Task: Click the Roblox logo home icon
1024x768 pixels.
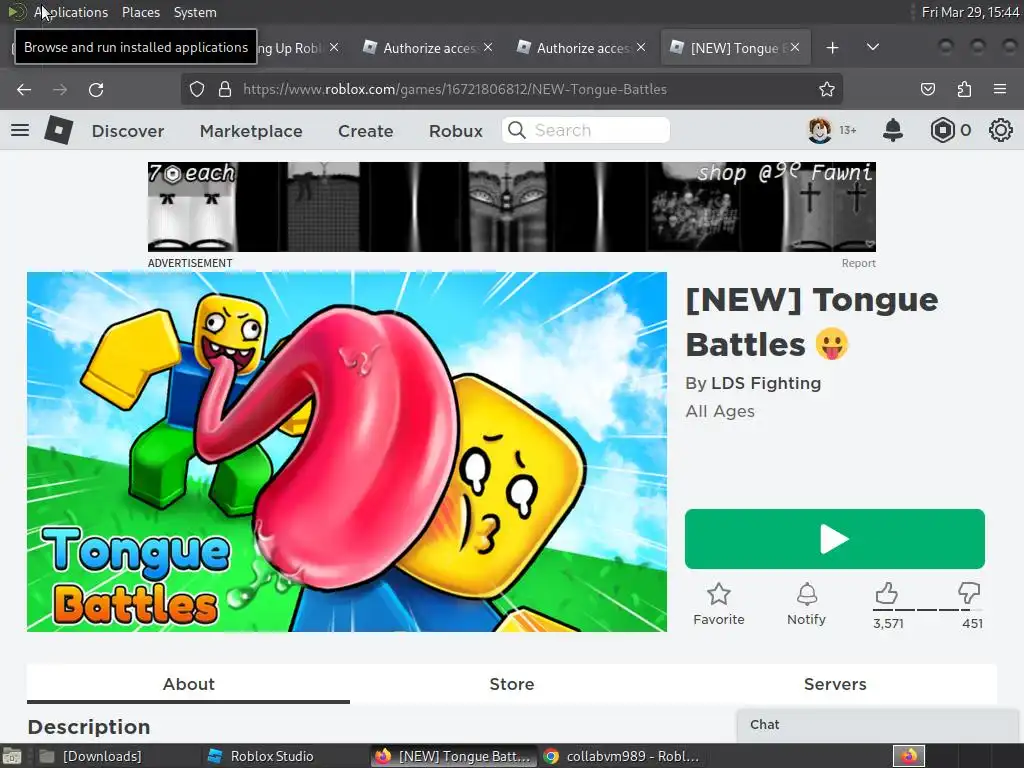Action: tap(59, 130)
